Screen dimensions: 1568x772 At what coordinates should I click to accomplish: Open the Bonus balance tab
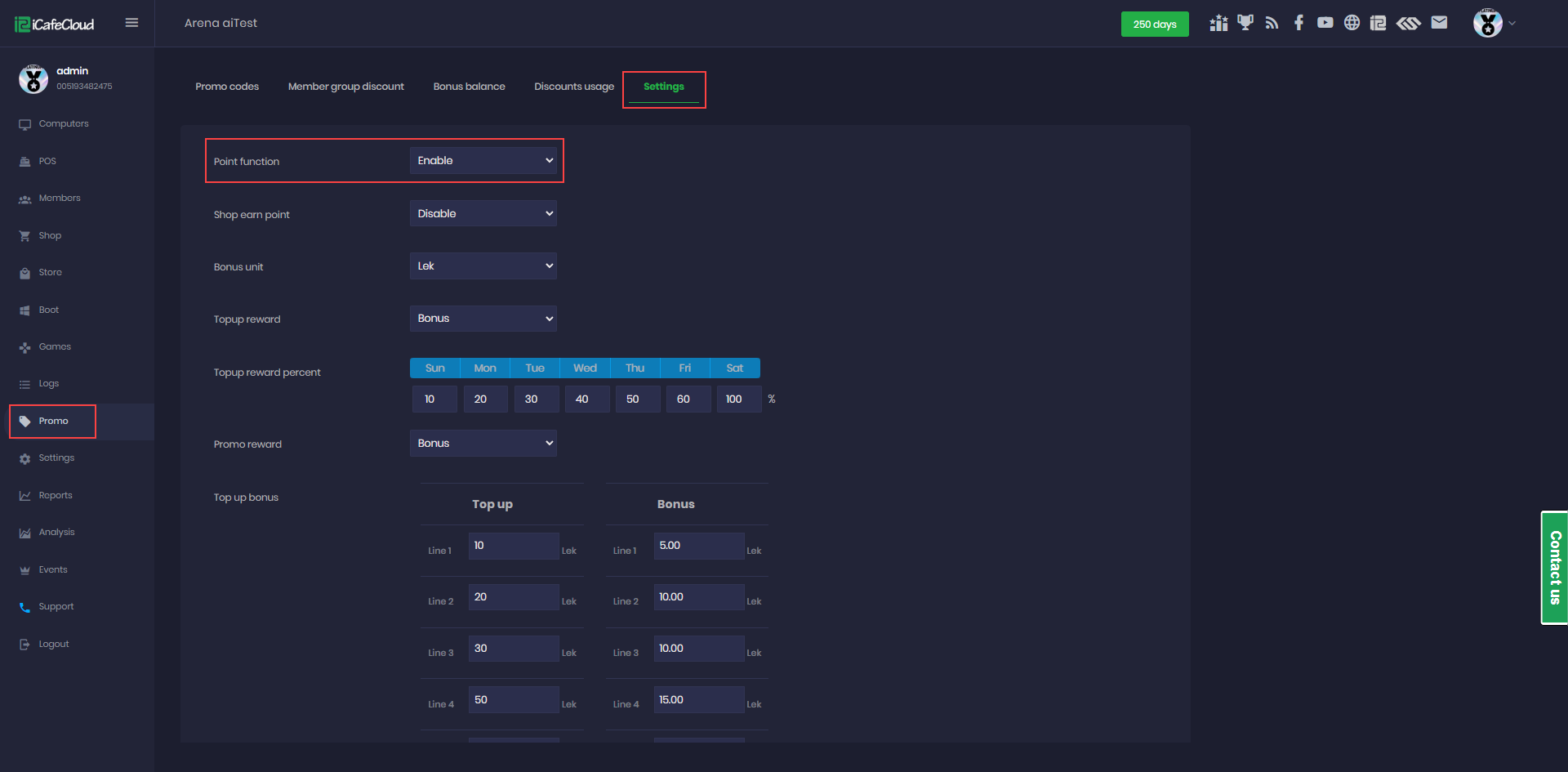tap(469, 87)
